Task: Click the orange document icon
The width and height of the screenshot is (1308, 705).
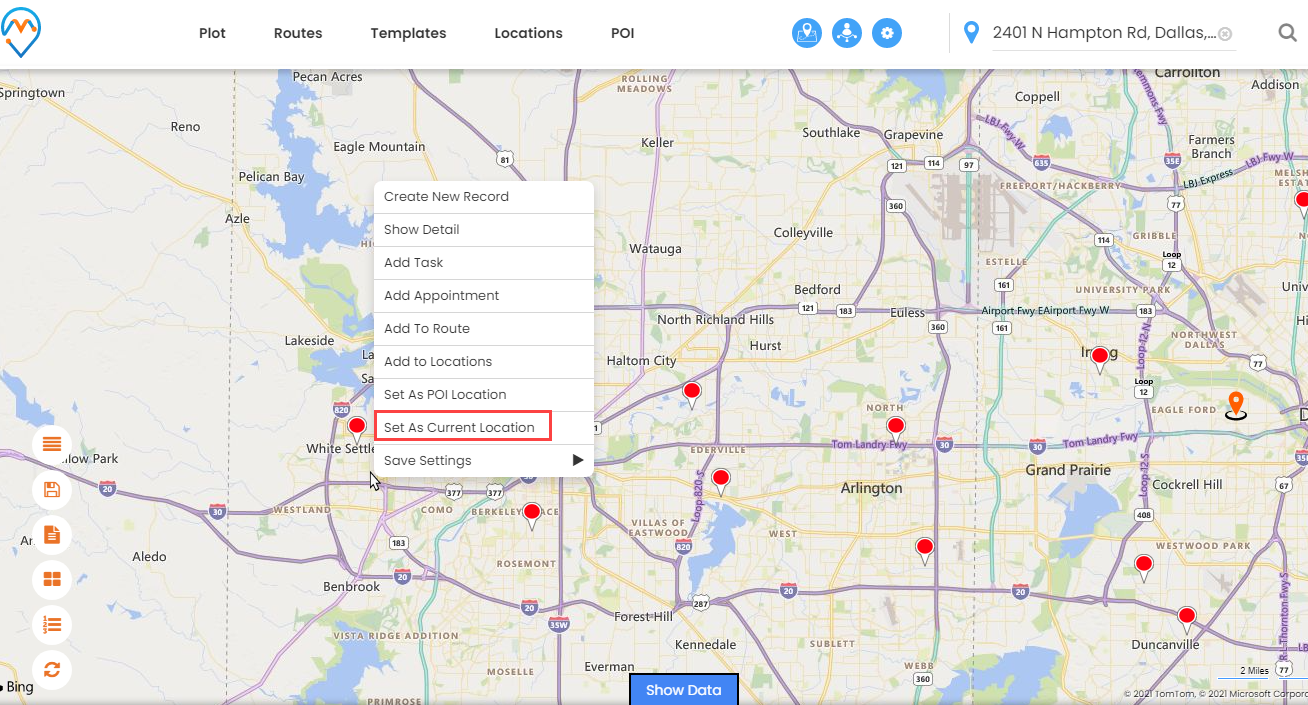Action: tap(52, 535)
